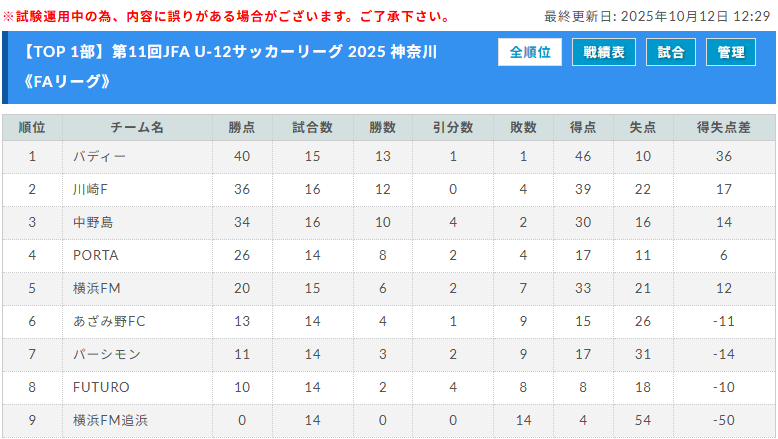
Task: Select team name 川崎F
Action: (91, 189)
